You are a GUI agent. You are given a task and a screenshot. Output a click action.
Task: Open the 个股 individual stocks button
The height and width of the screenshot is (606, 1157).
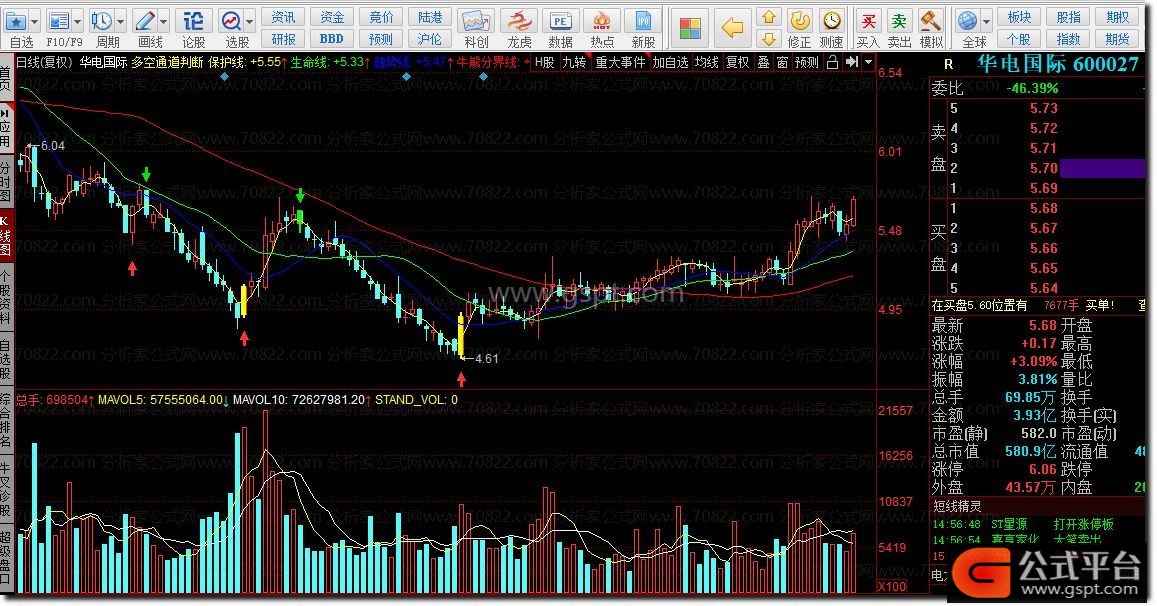point(1019,38)
